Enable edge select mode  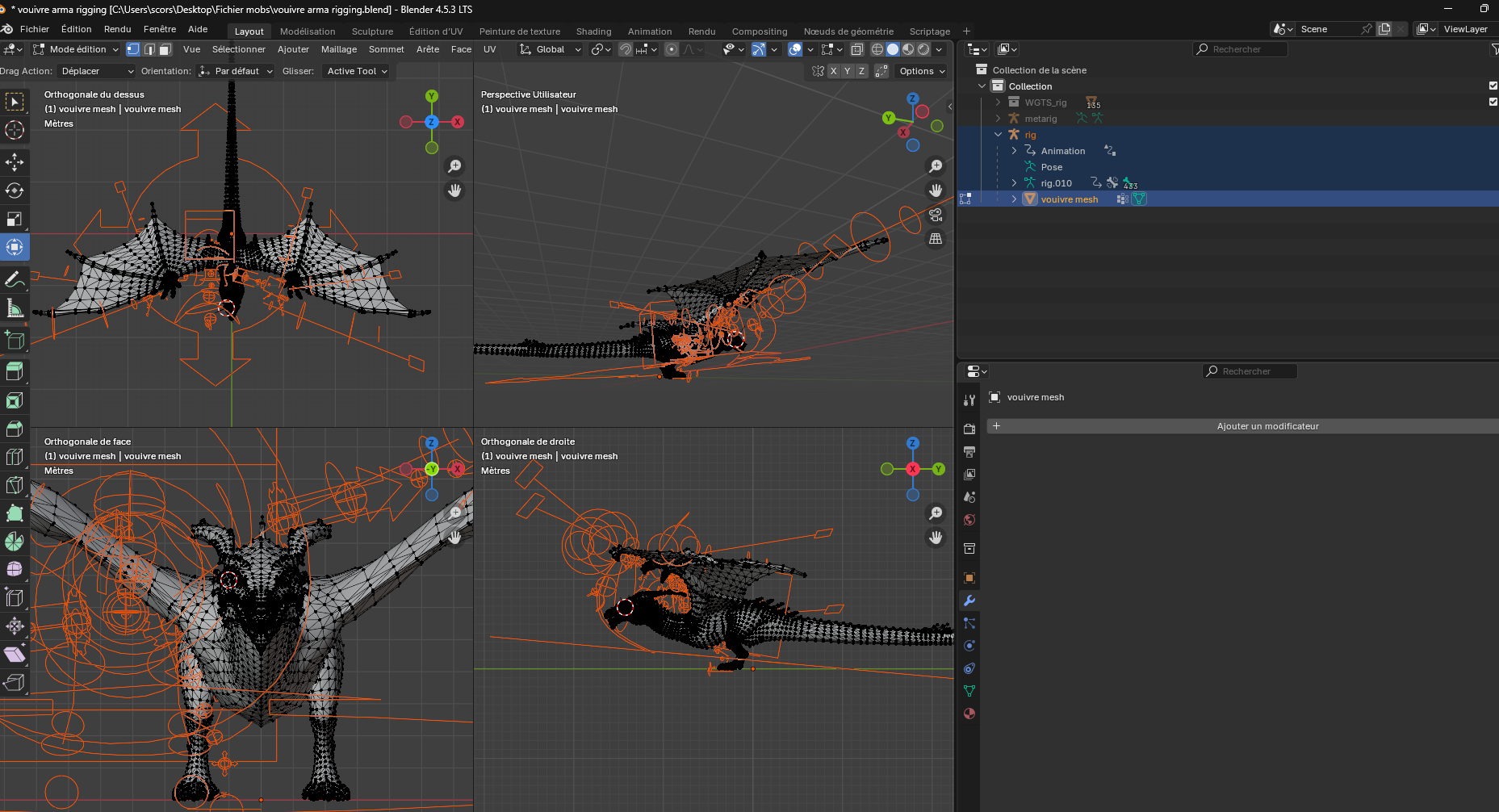[x=149, y=49]
